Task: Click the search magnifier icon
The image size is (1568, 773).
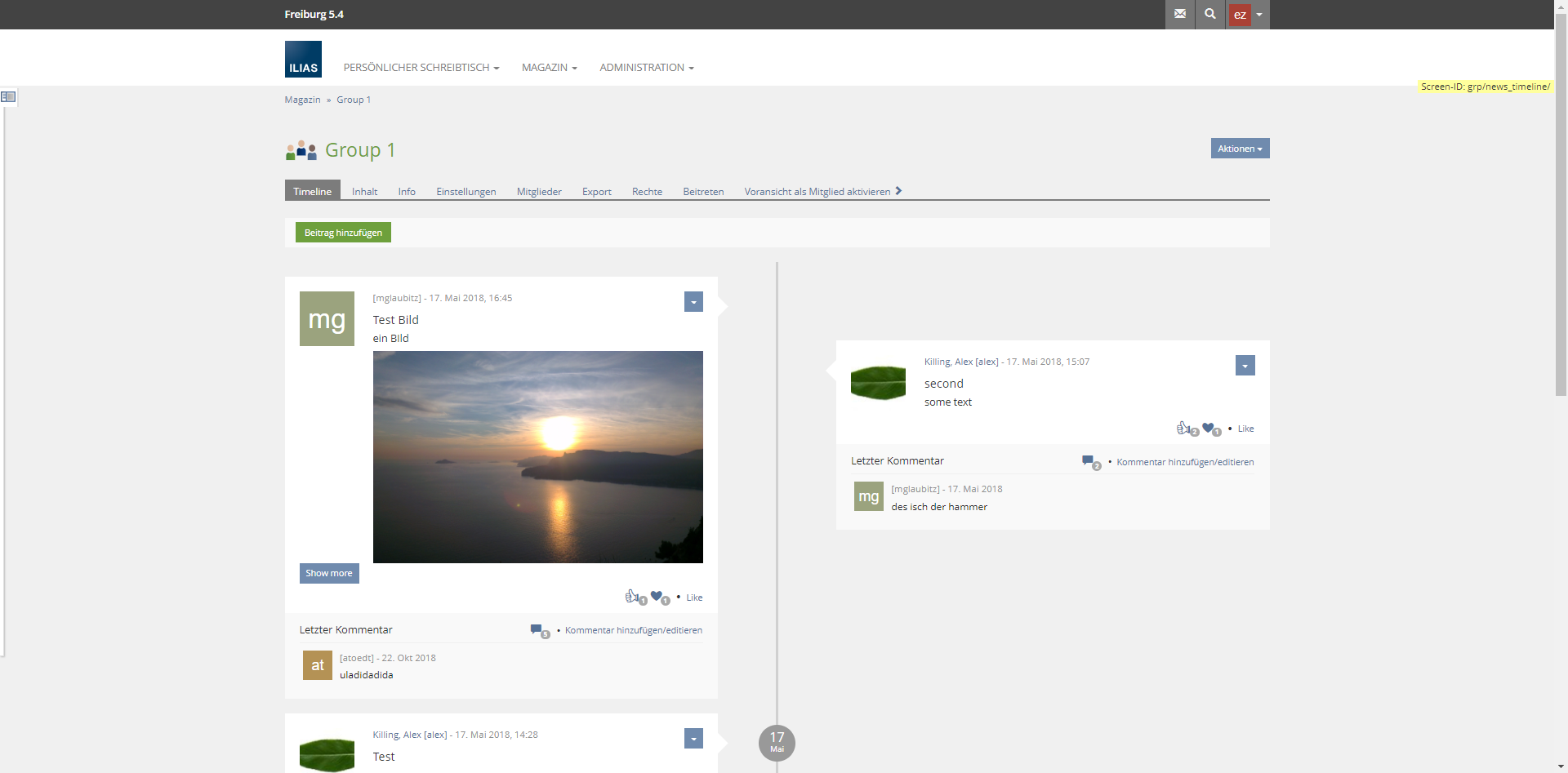Action: (1209, 14)
